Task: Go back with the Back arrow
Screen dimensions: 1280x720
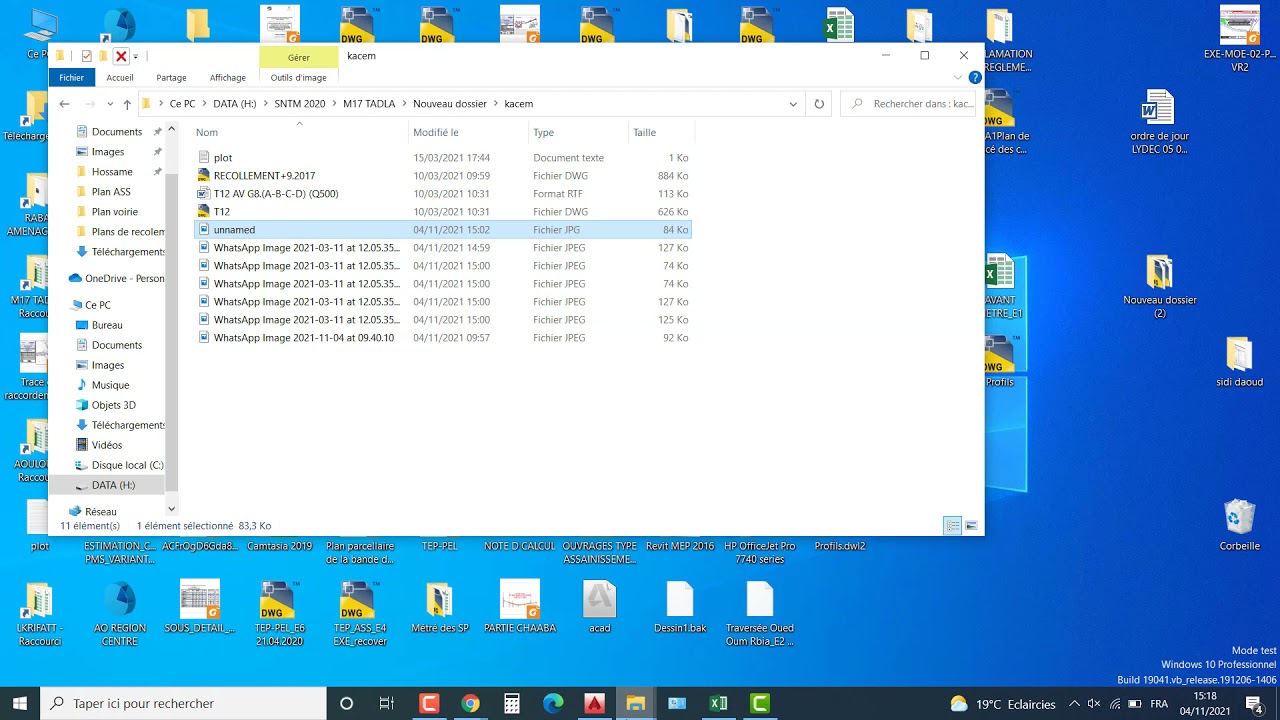Action: tap(64, 104)
